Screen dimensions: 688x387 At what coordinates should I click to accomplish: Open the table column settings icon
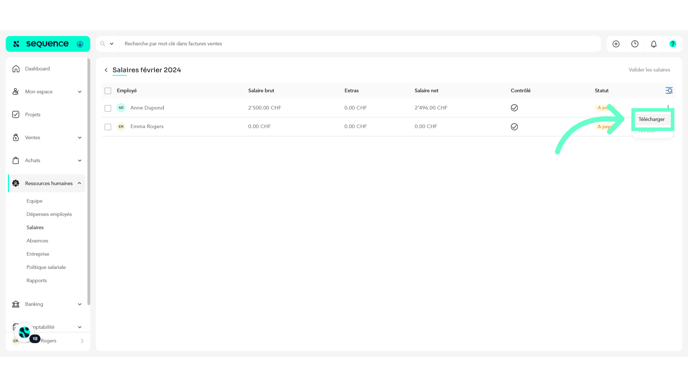click(x=669, y=90)
